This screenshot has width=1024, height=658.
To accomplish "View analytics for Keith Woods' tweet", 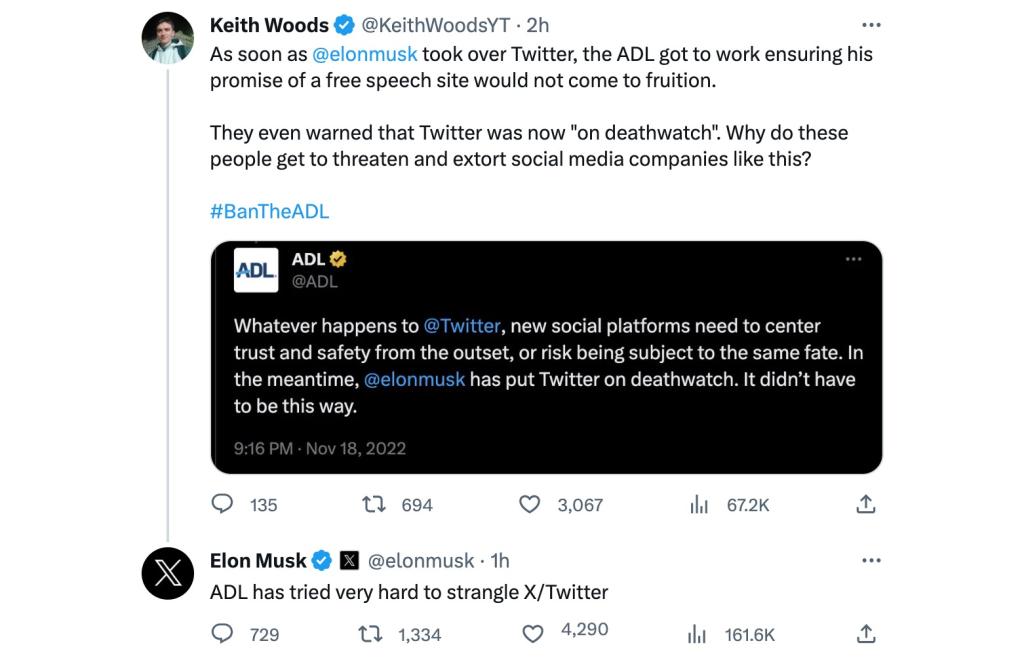I will [x=699, y=505].
